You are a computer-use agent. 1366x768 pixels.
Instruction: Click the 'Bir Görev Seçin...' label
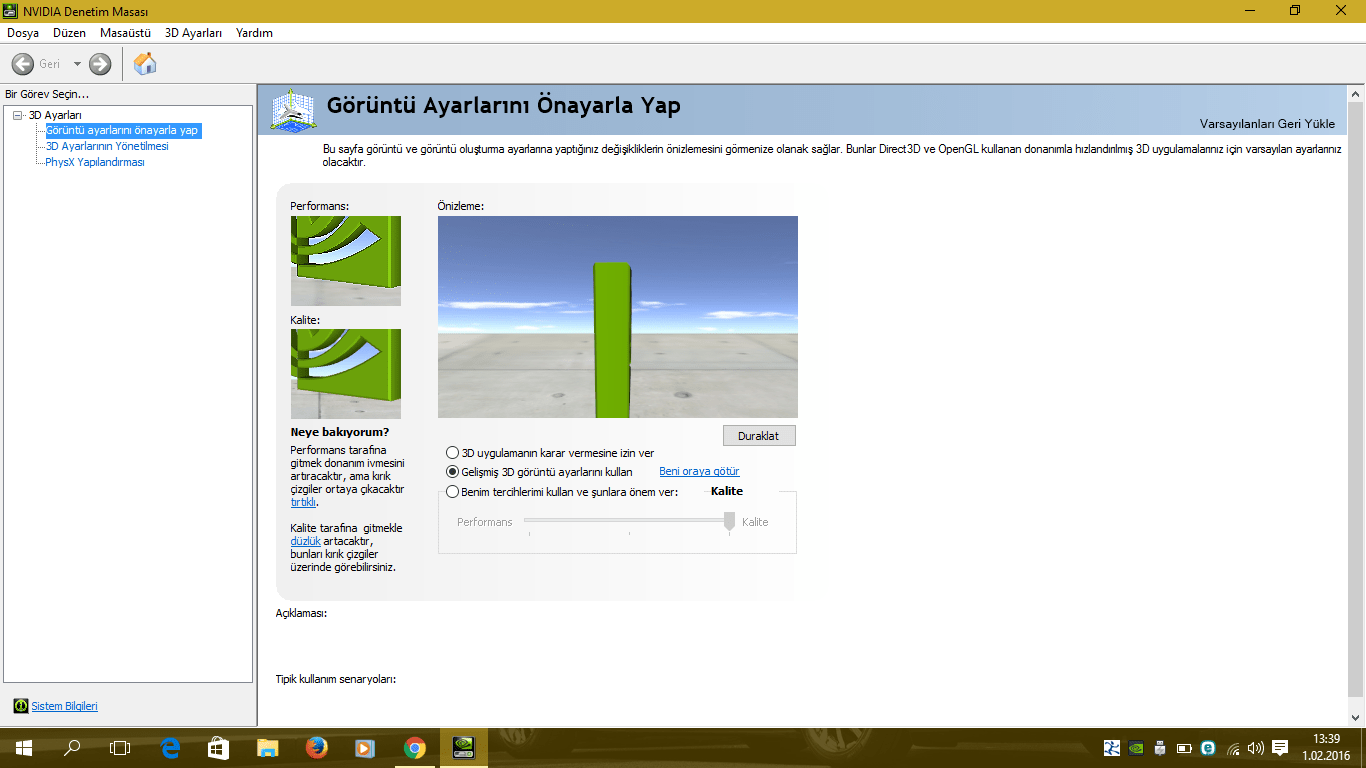coord(47,94)
